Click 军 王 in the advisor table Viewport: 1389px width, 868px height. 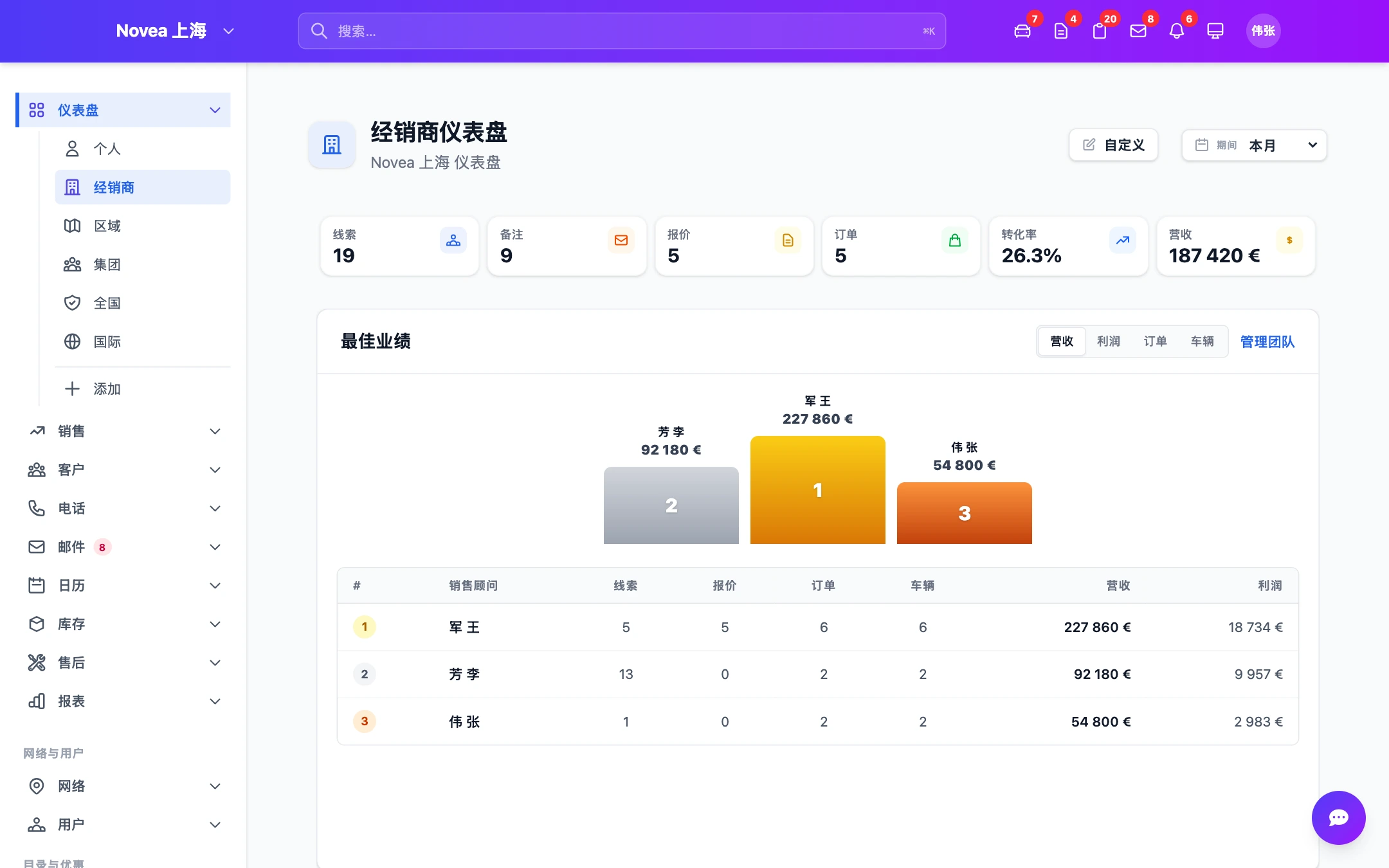coord(464,627)
